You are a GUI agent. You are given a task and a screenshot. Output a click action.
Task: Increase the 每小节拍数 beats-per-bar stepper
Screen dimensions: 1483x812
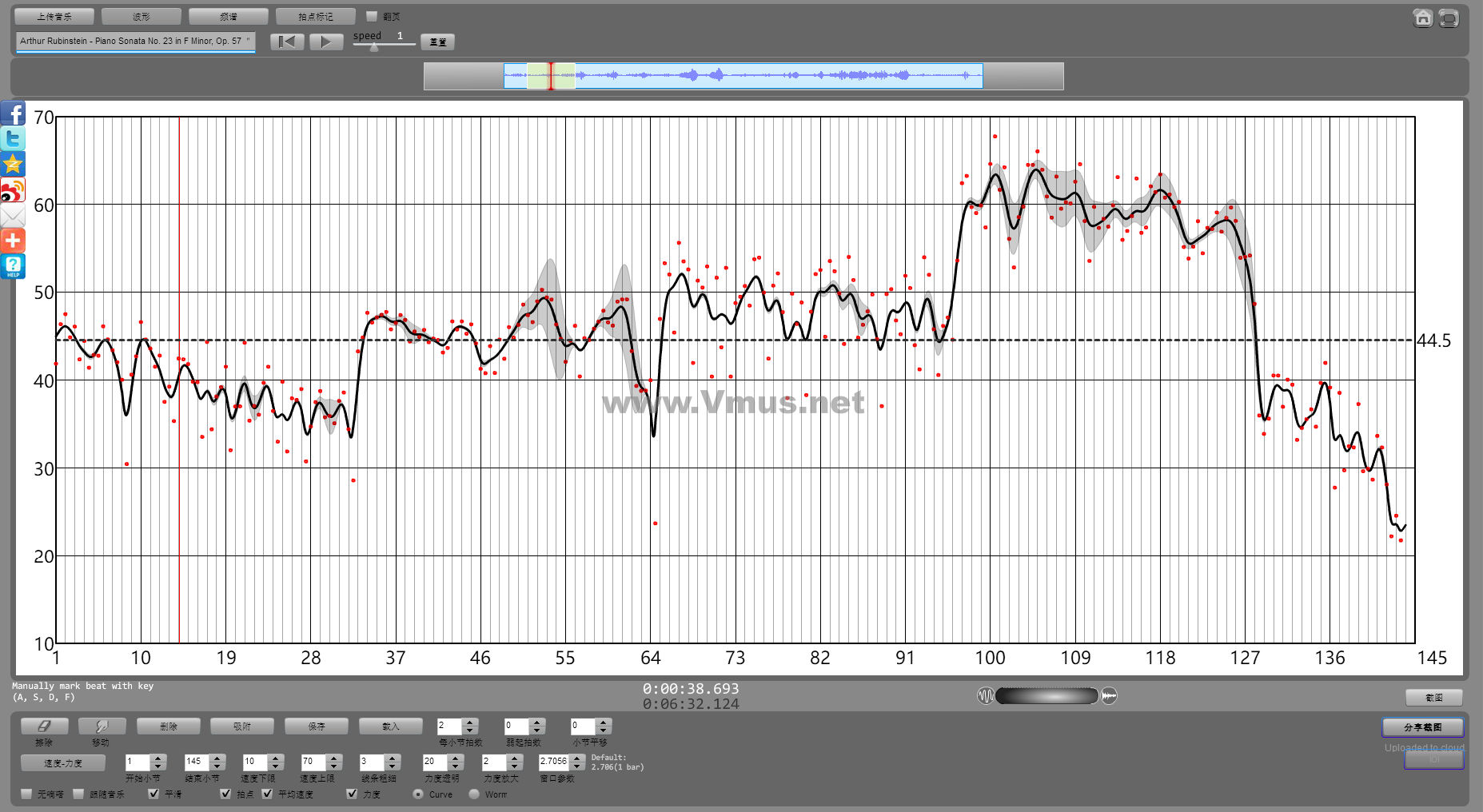[470, 722]
